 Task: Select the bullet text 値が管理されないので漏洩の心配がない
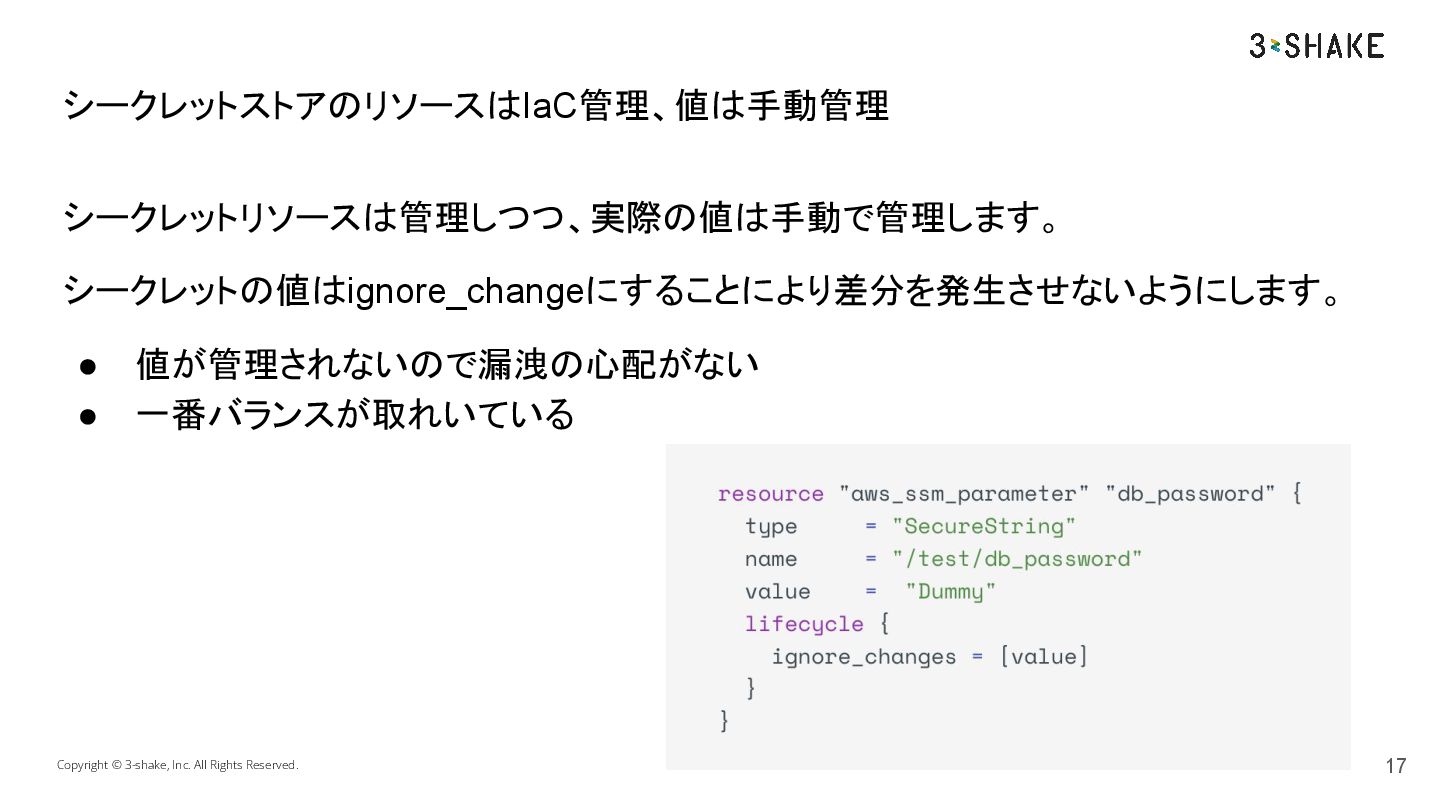point(447,365)
